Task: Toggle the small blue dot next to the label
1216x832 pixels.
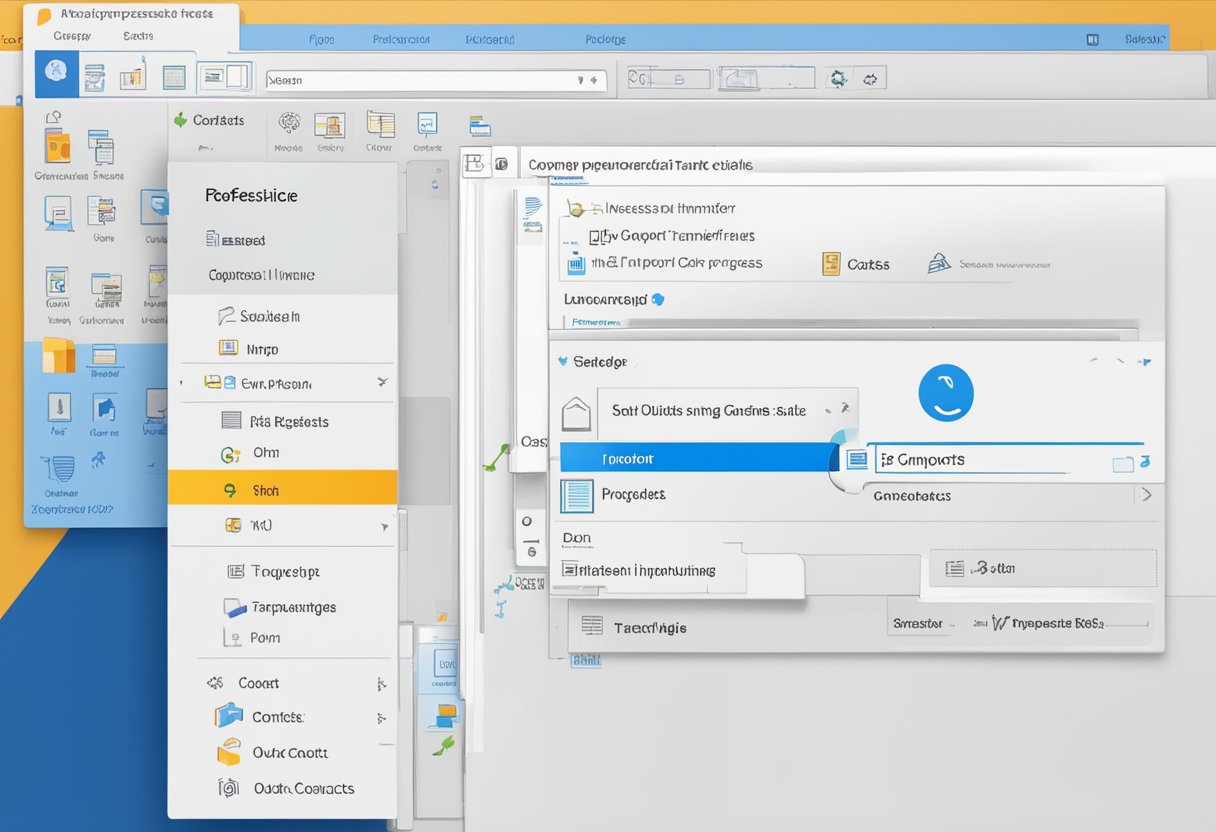Action: (x=657, y=299)
